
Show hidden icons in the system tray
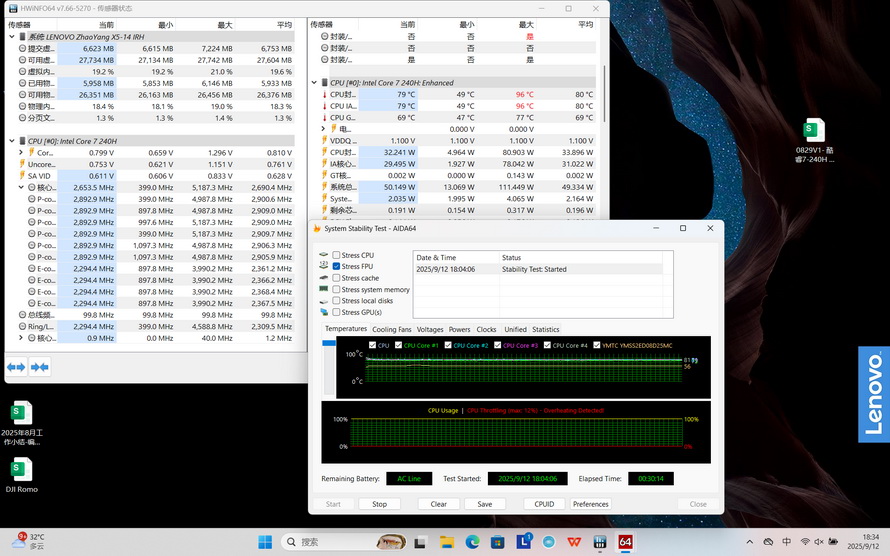coord(749,542)
